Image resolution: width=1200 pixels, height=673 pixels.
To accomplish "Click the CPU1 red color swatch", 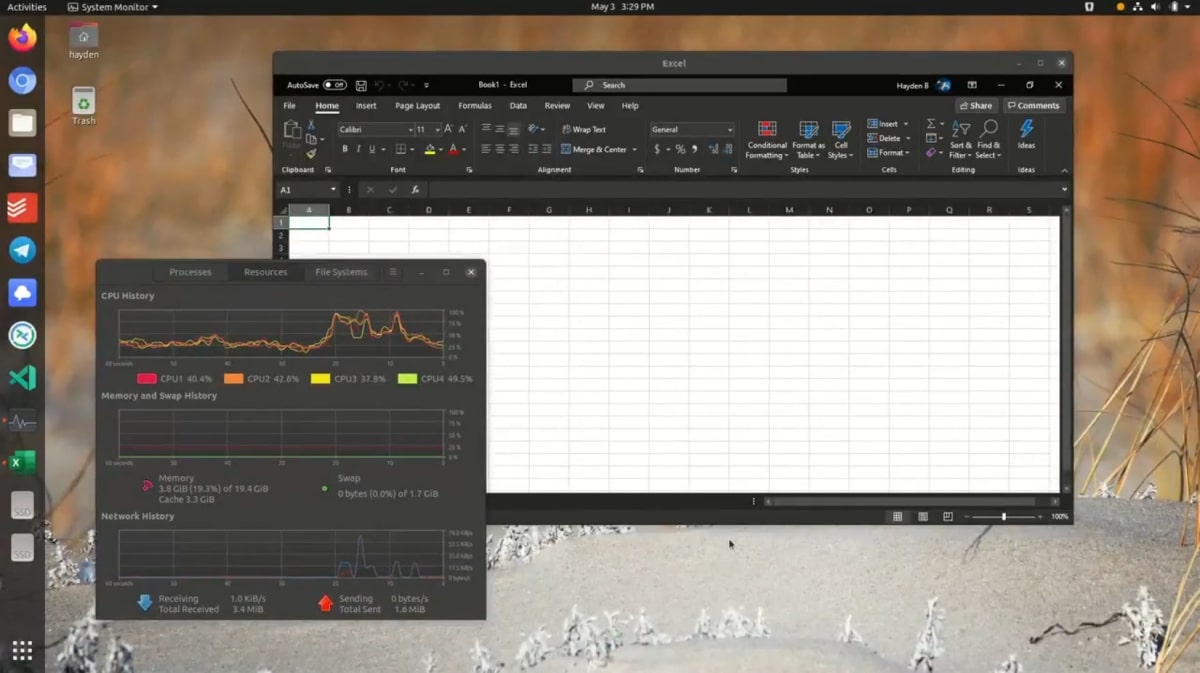I will 147,379.
